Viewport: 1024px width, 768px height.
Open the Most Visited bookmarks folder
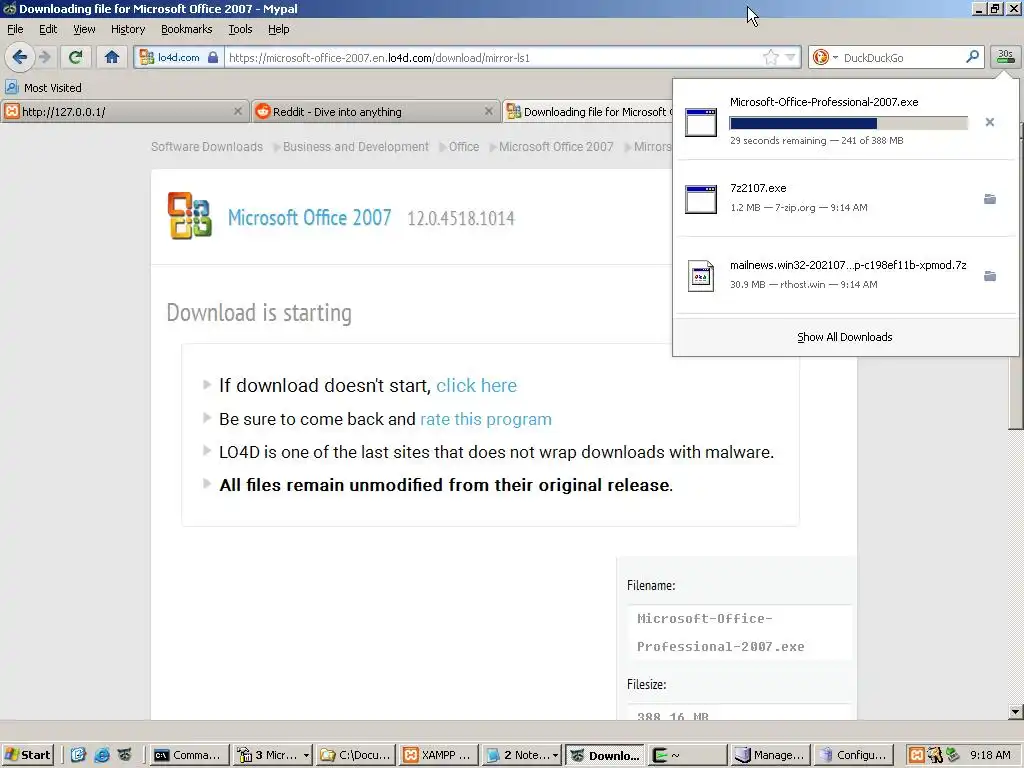pos(44,88)
